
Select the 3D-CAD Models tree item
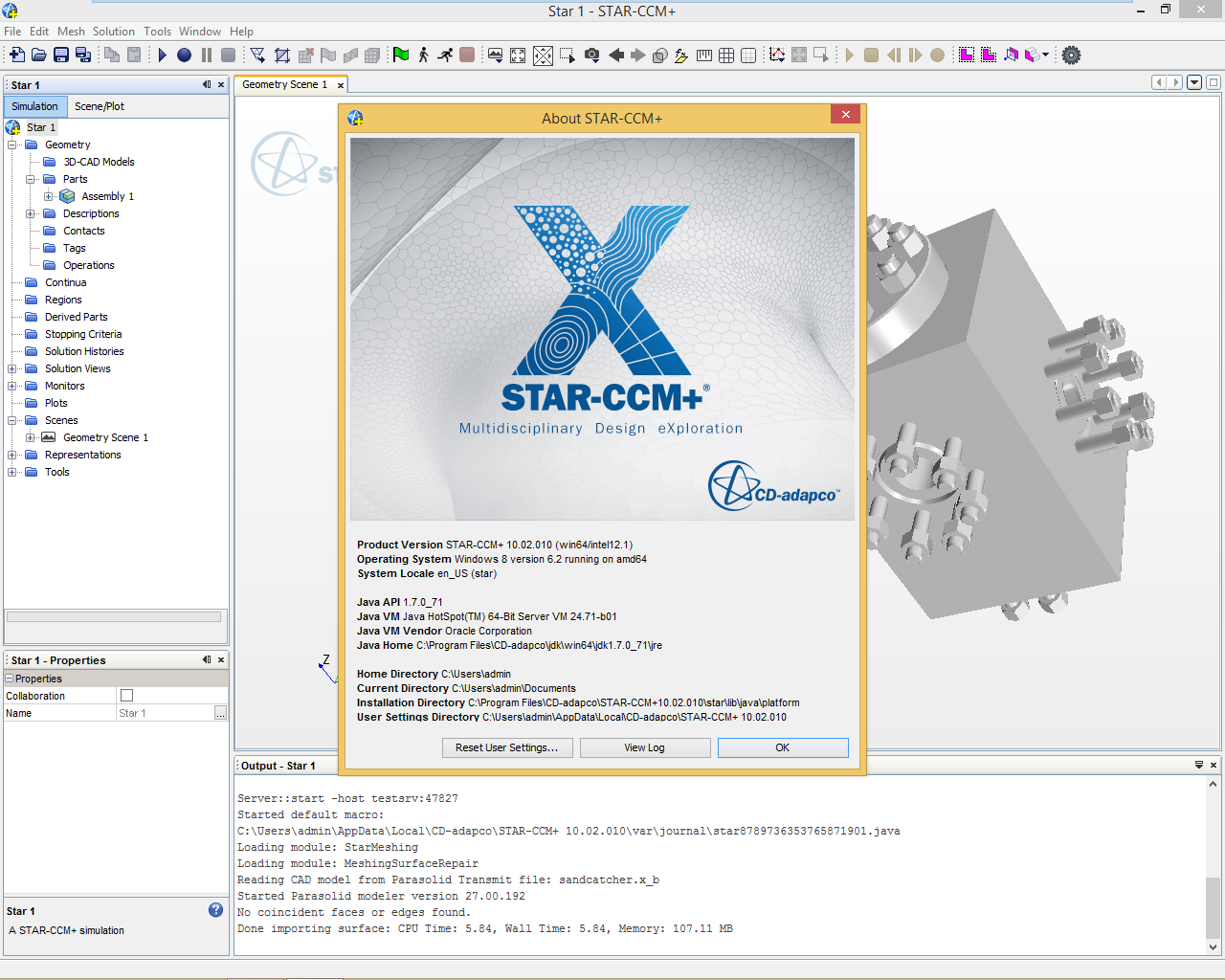pos(99,163)
